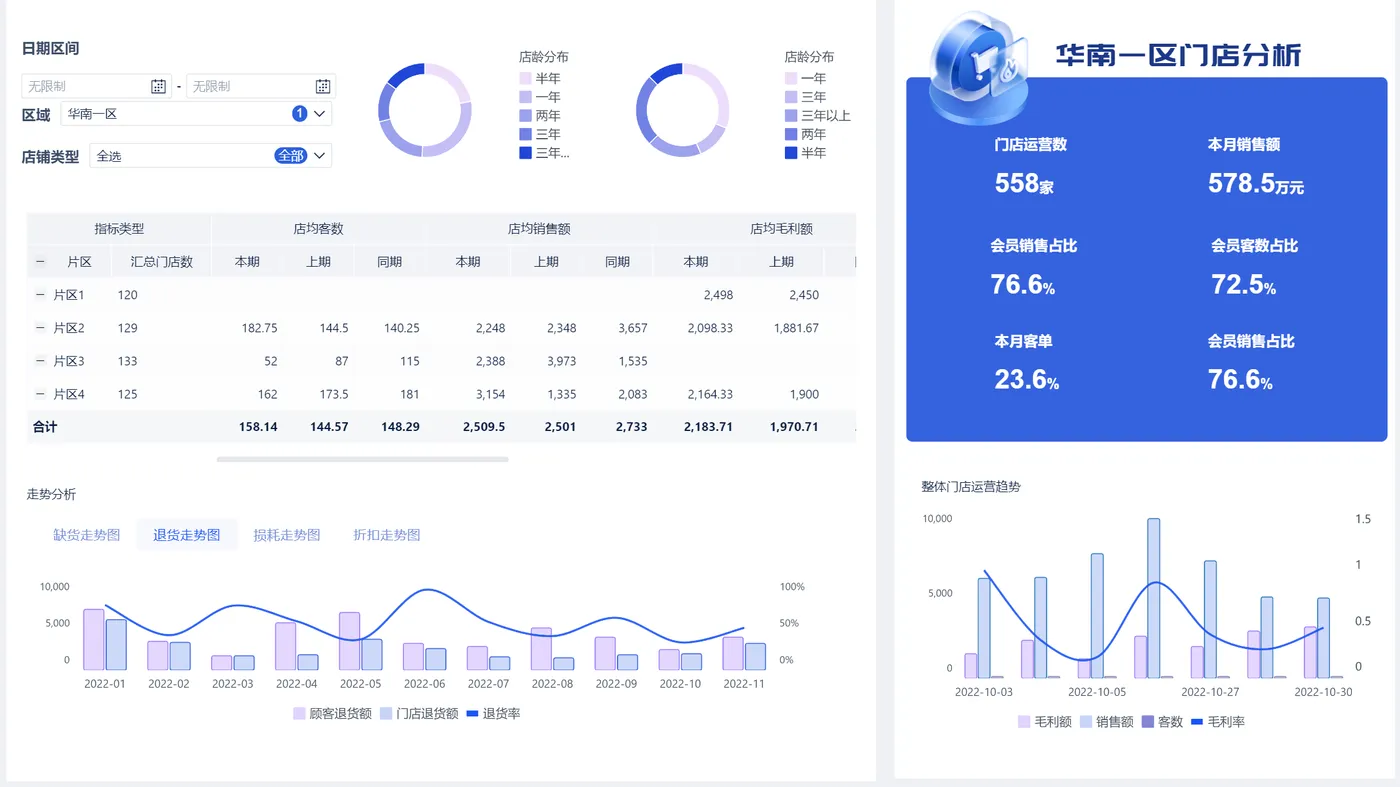This screenshot has width=1400, height=787.
Task: Toggle the 销售额 legend item
Action: click(1105, 722)
